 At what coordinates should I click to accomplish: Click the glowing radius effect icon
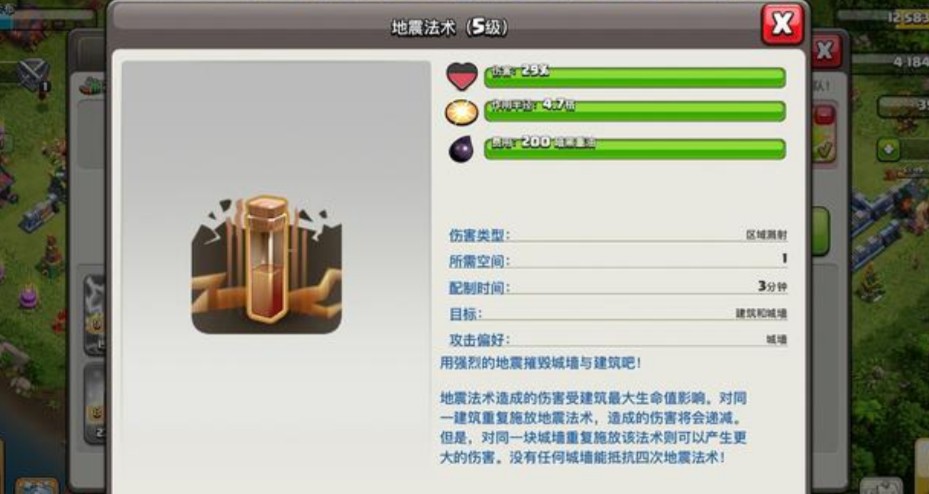pyautogui.click(x=462, y=112)
